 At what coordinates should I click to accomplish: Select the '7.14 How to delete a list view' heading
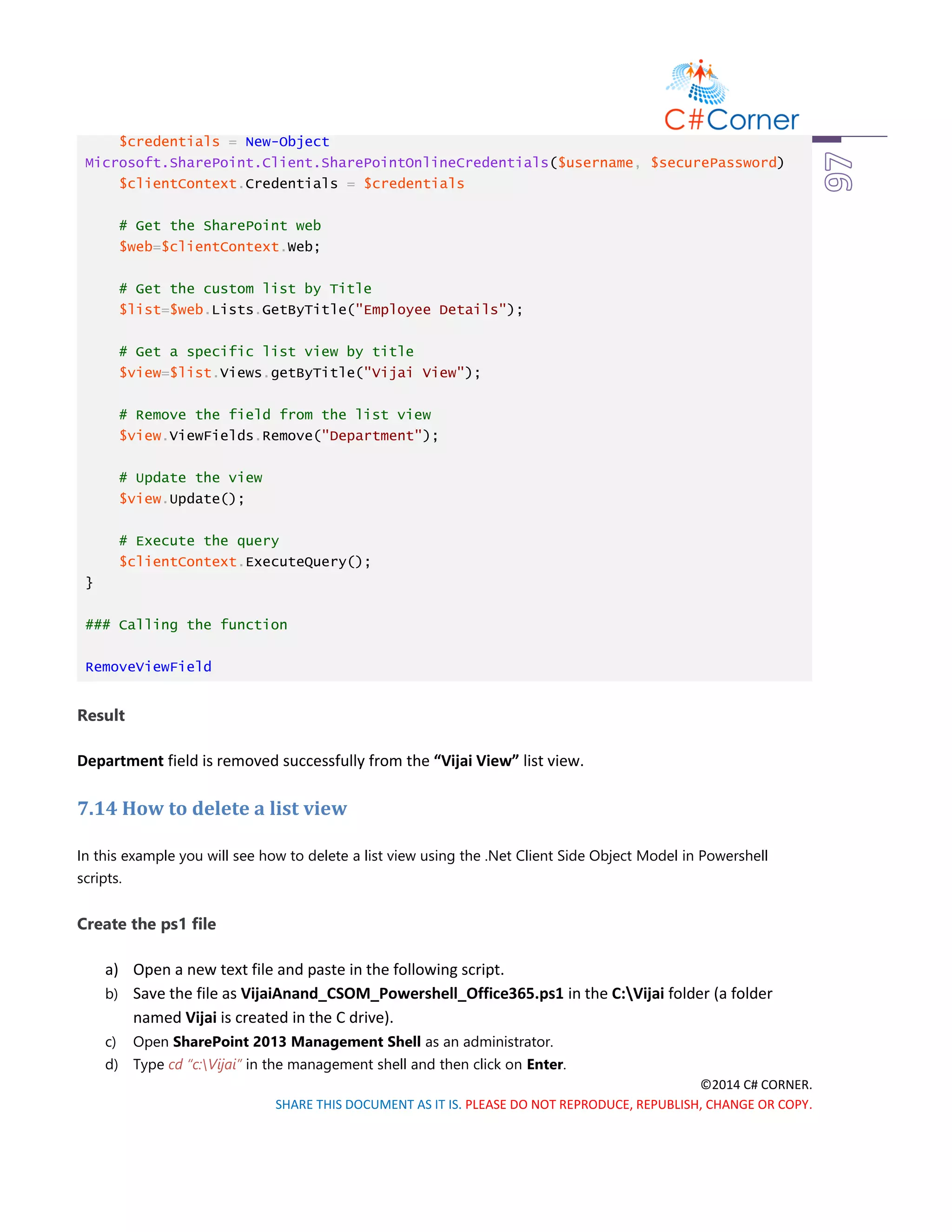(x=212, y=808)
